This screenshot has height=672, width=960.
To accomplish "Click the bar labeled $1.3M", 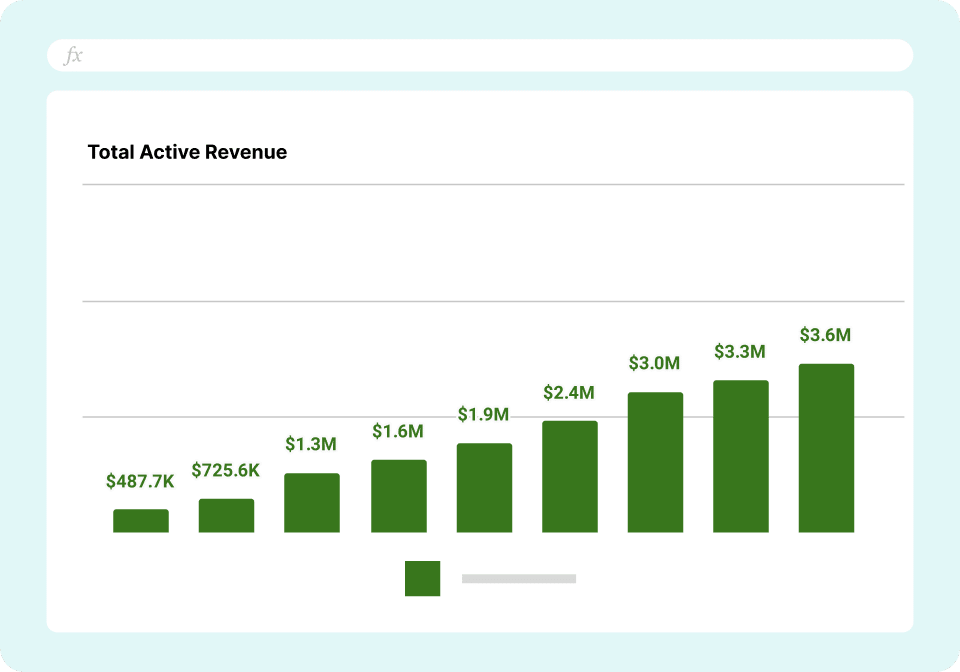I will pyautogui.click(x=312, y=503).
